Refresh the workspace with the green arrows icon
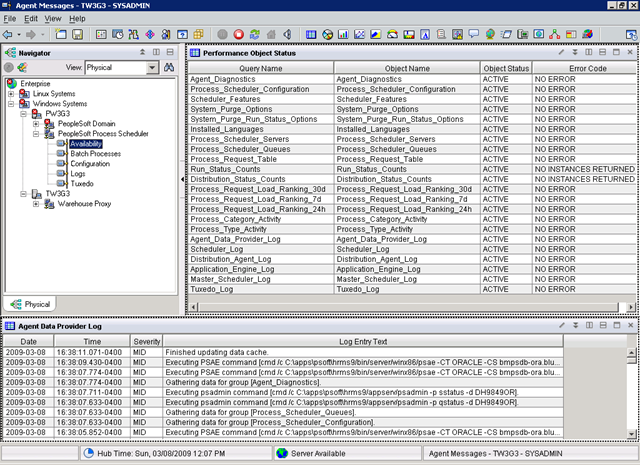This screenshot has height=465, width=640. click(255, 35)
